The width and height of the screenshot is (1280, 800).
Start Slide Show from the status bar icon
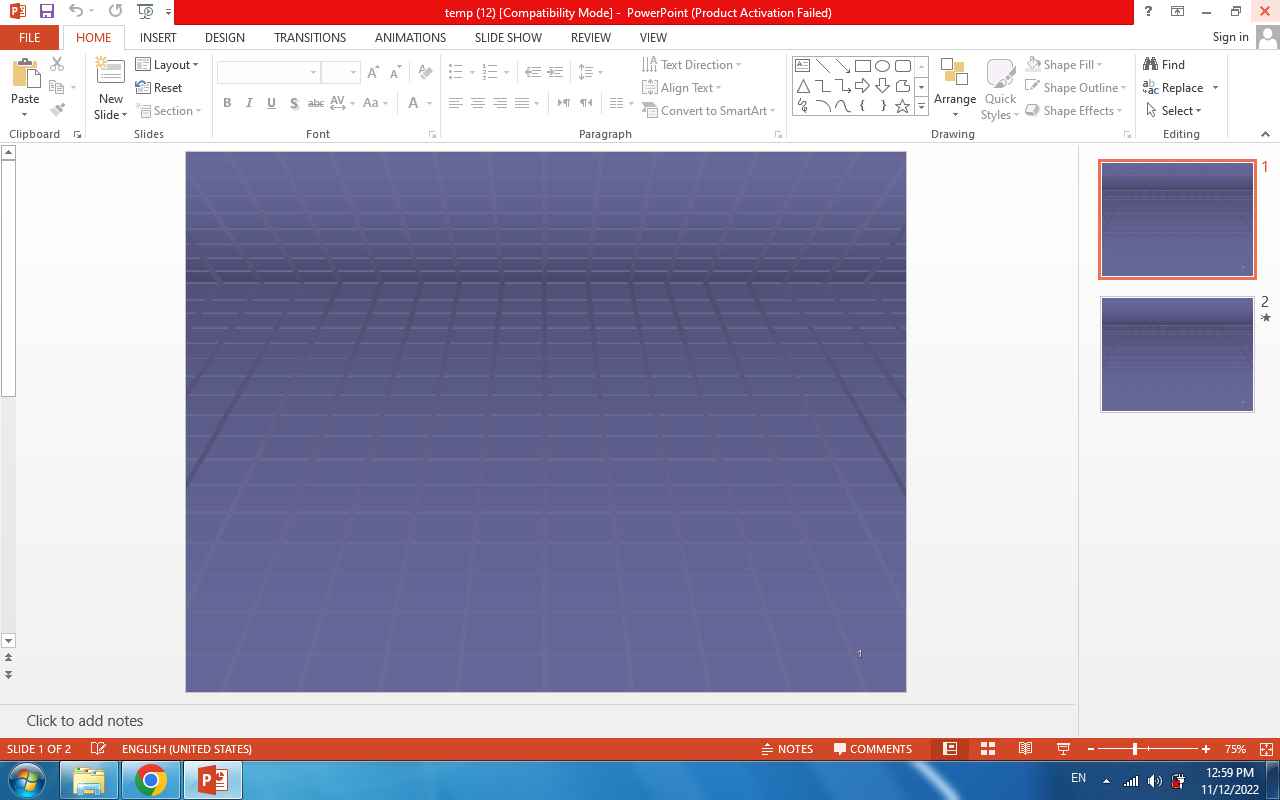click(x=1063, y=749)
